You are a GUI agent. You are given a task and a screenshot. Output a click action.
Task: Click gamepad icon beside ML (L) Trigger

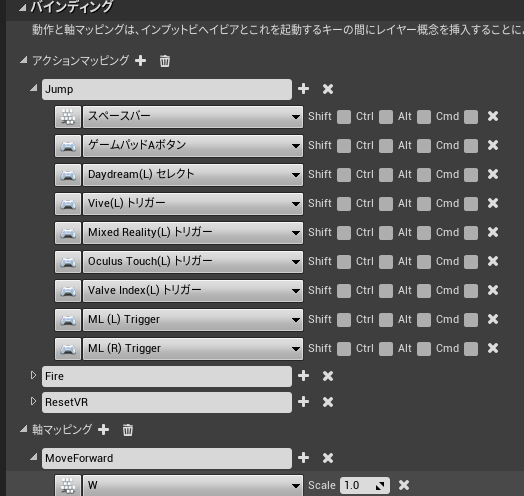click(x=68, y=320)
